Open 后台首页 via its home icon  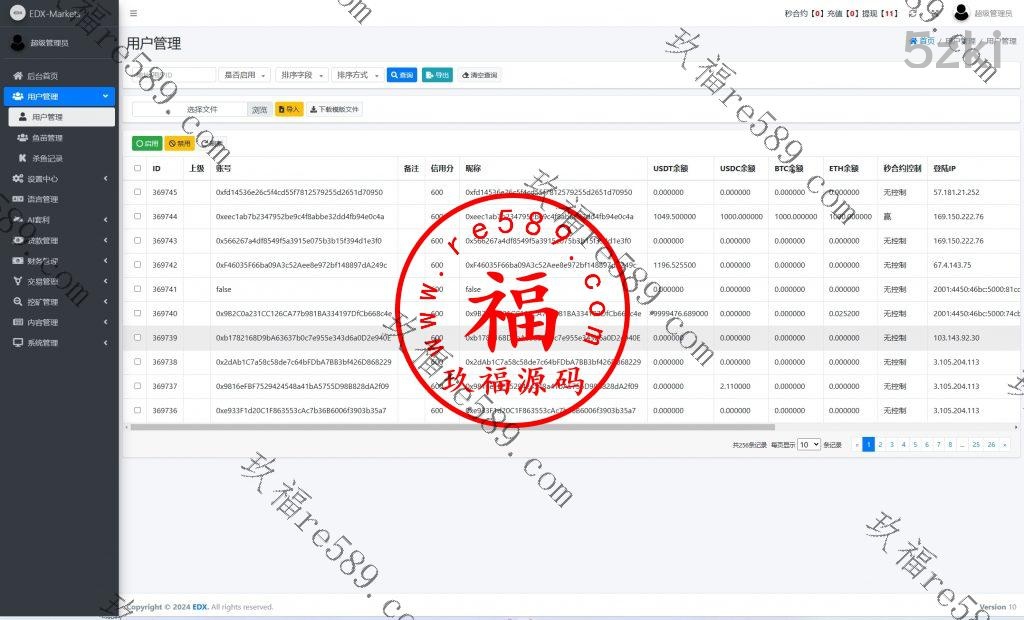pos(17,76)
